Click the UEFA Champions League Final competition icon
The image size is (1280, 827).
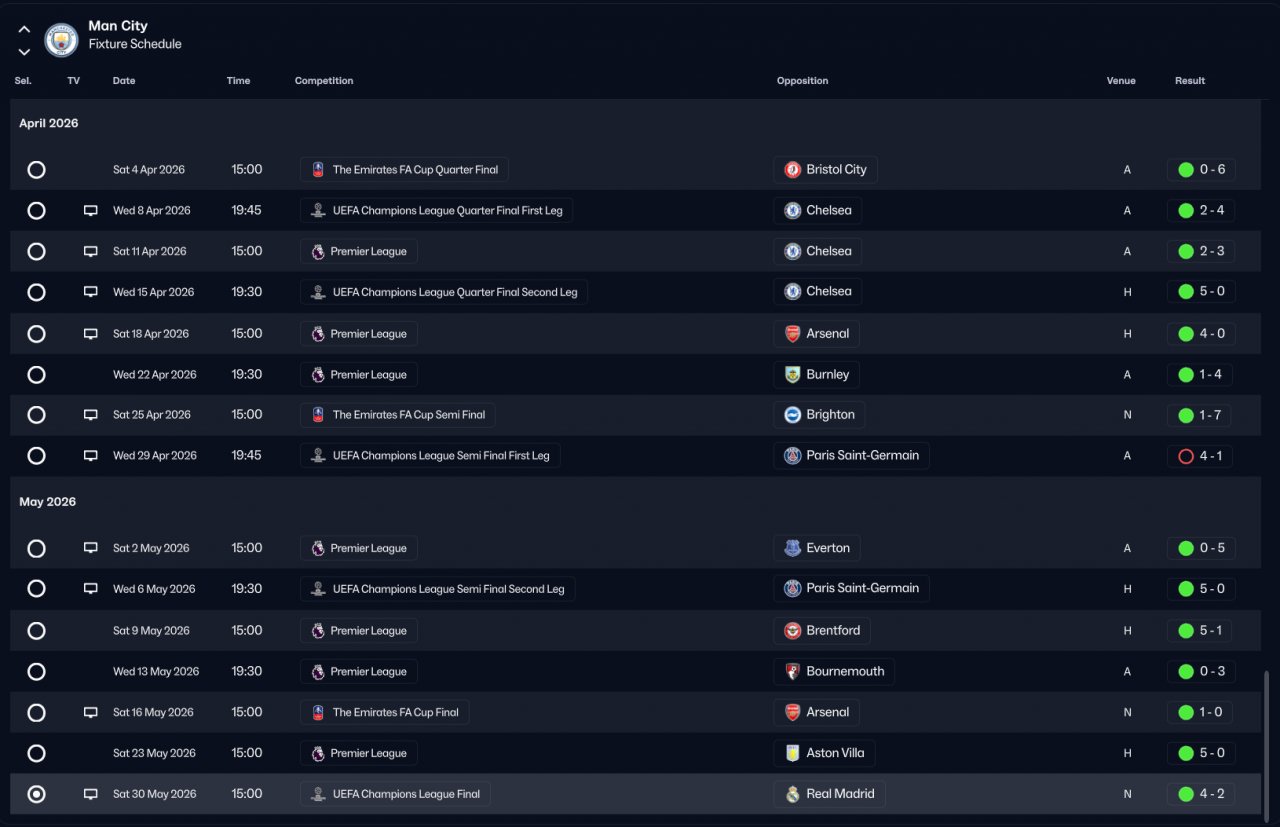(318, 794)
